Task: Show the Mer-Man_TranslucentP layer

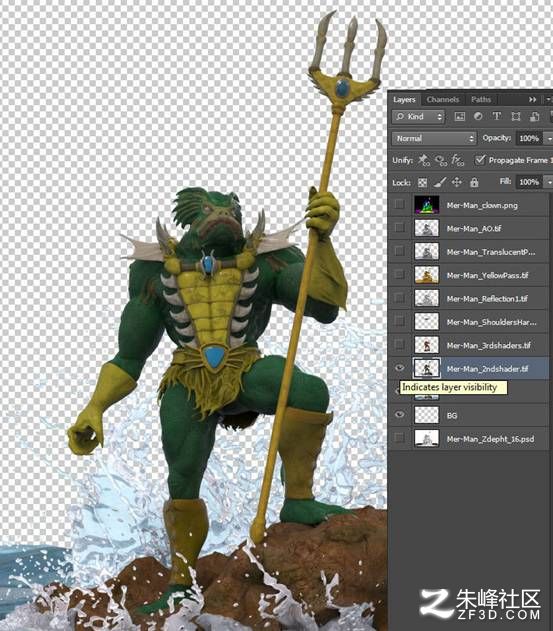Action: (x=399, y=251)
